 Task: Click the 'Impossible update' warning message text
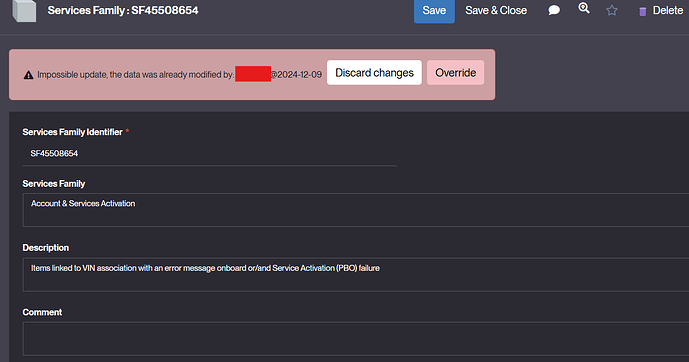(x=135, y=75)
